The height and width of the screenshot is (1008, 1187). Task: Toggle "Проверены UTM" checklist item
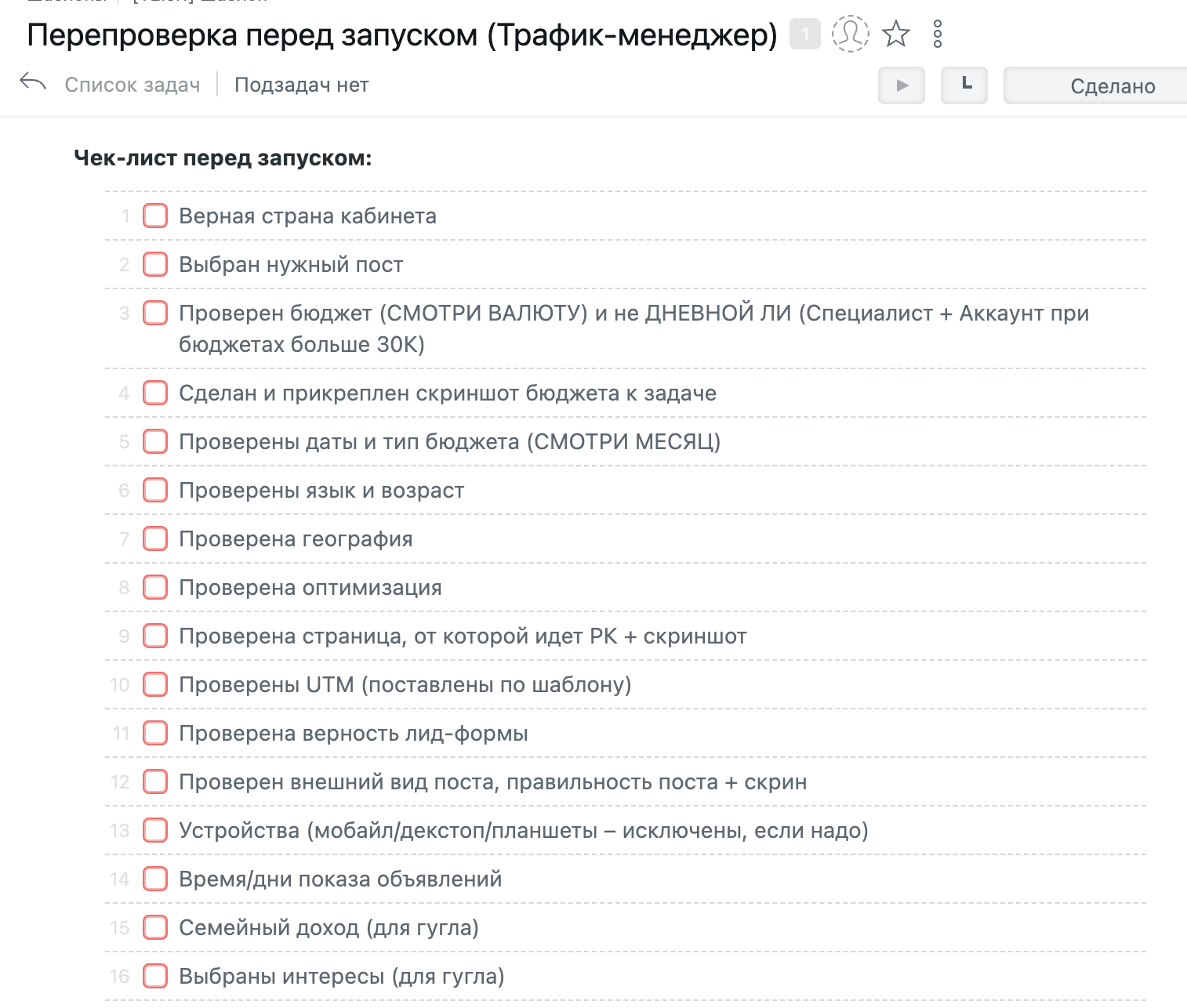click(x=155, y=684)
